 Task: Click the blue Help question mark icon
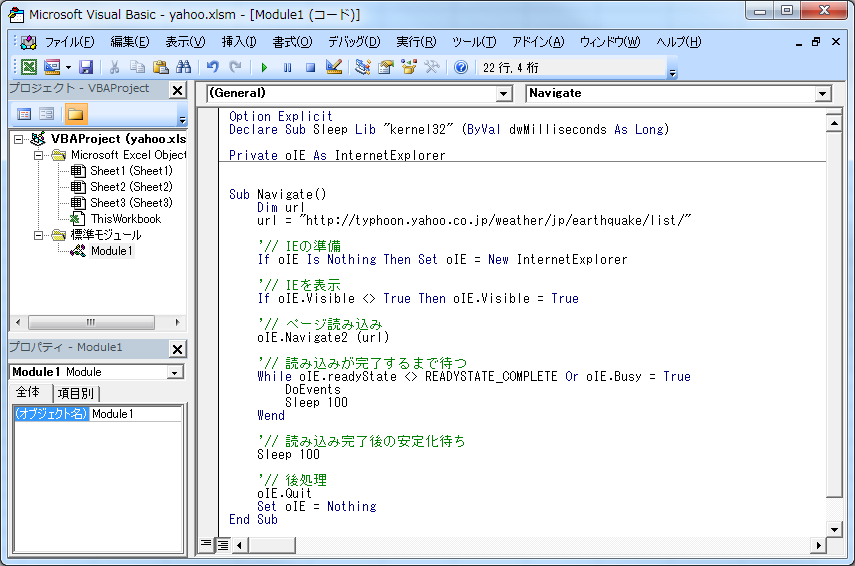[461, 67]
